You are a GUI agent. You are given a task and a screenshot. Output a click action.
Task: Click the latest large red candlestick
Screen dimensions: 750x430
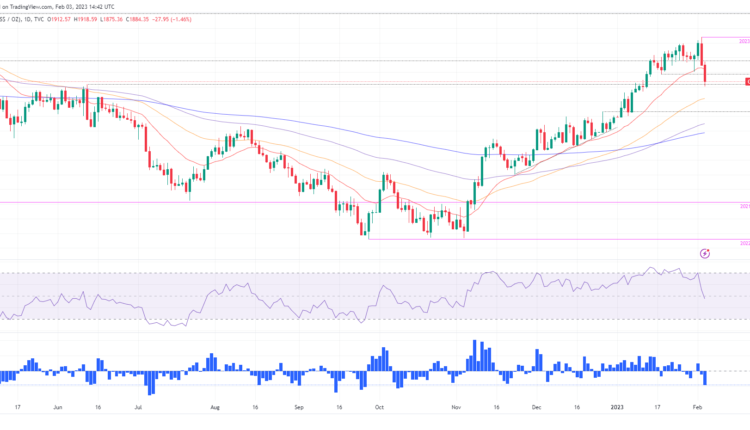(705, 73)
